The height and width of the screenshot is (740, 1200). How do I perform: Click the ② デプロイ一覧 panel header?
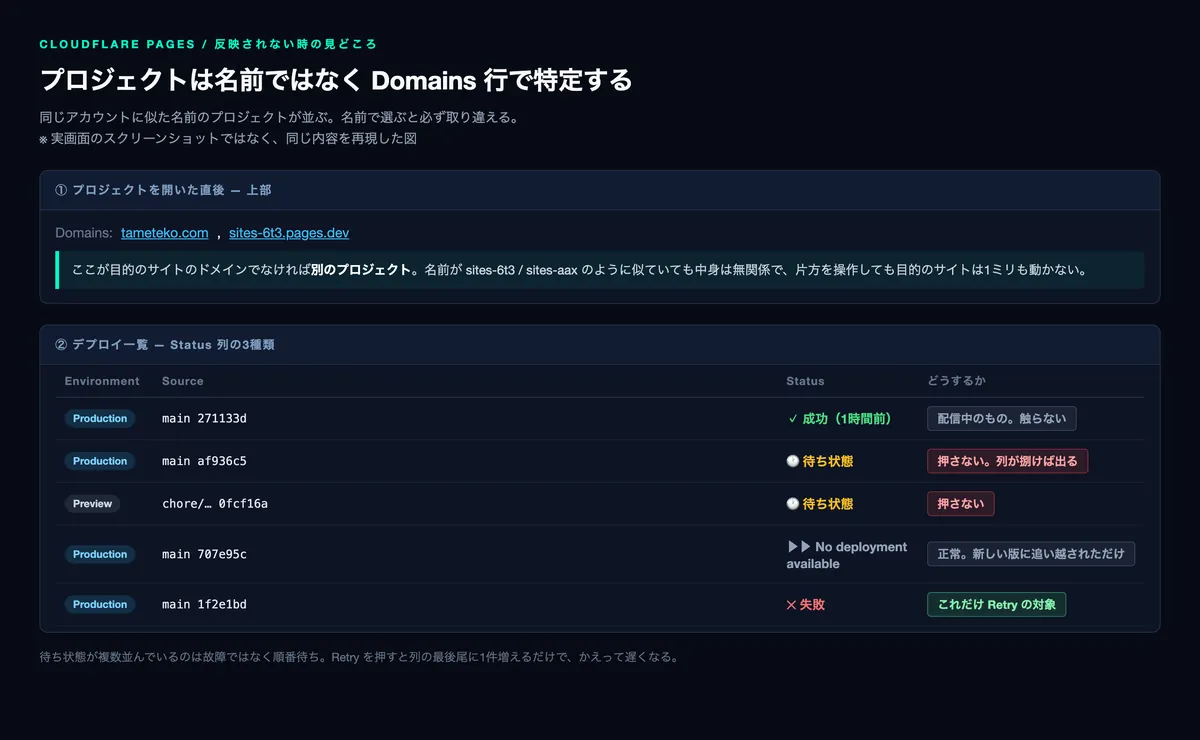coord(600,345)
